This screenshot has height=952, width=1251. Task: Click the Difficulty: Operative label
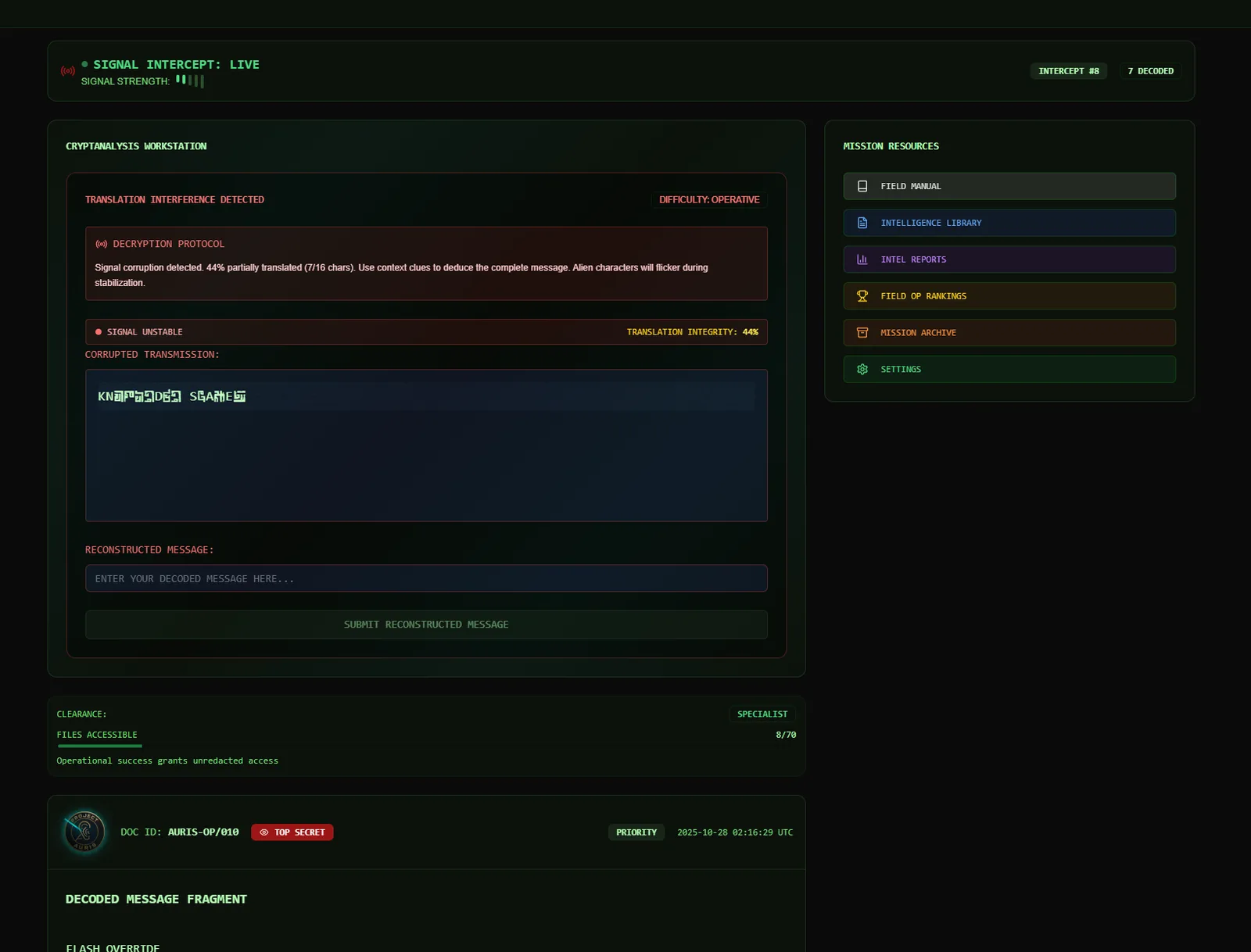(709, 200)
